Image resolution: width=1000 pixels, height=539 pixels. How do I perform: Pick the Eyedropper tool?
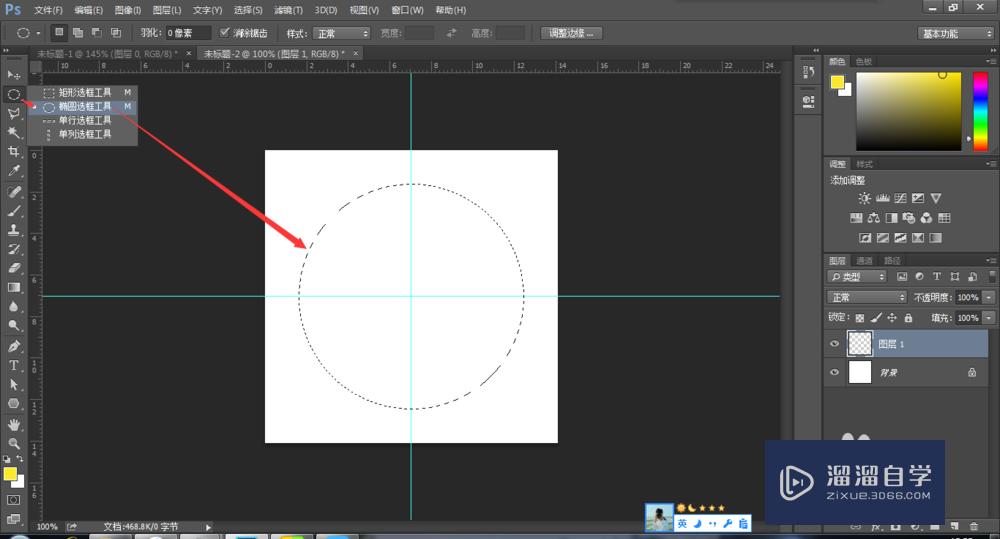[x=14, y=171]
